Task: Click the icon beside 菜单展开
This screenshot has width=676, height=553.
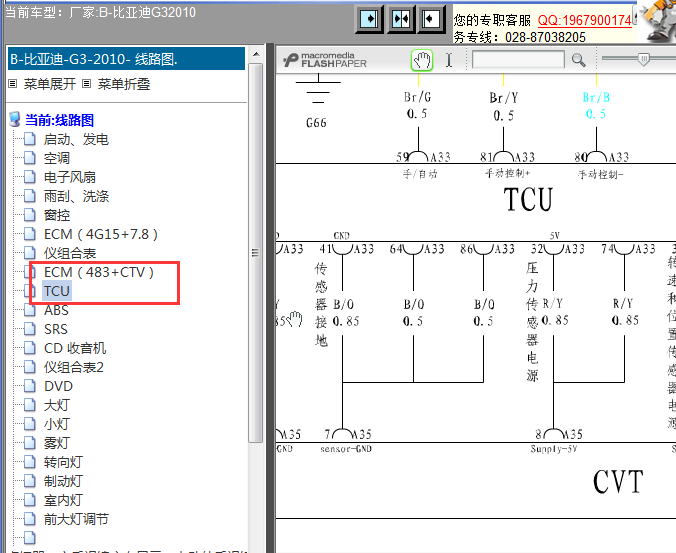Action: coord(13,84)
